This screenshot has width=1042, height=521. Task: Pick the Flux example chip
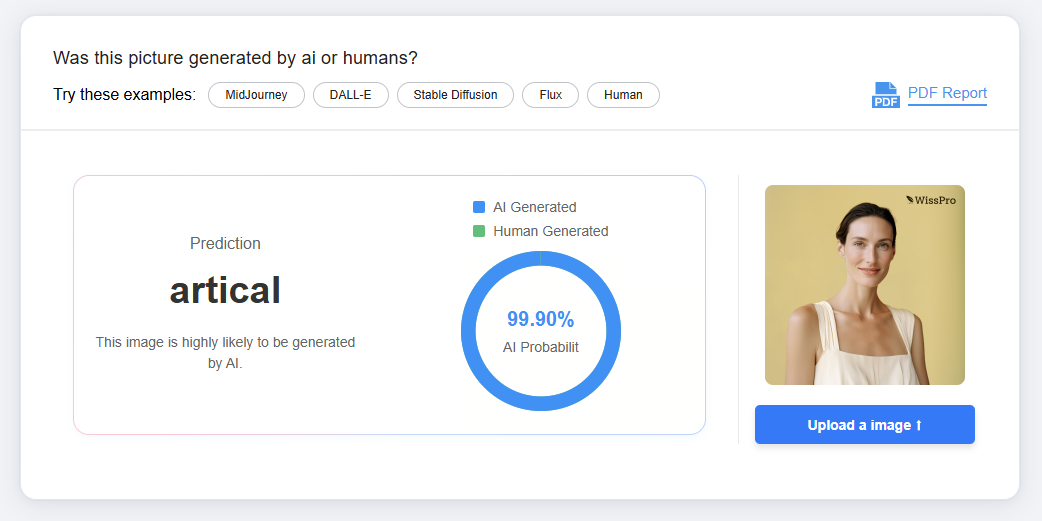click(x=550, y=95)
